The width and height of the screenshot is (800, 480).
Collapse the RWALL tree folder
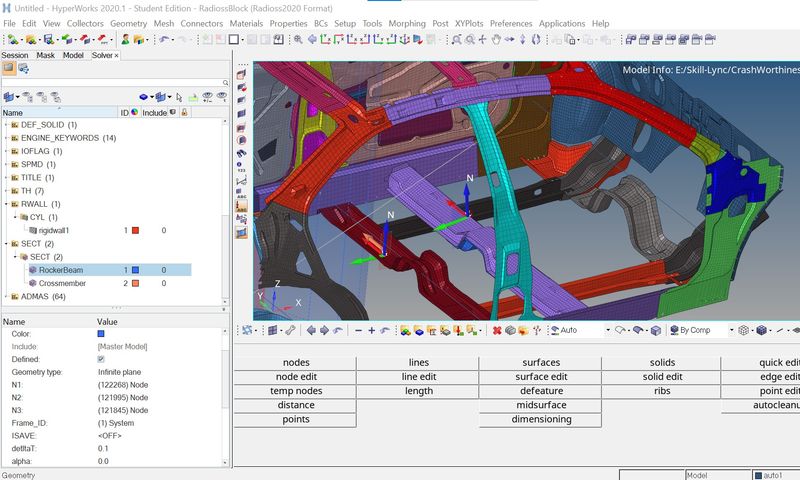pos(7,204)
